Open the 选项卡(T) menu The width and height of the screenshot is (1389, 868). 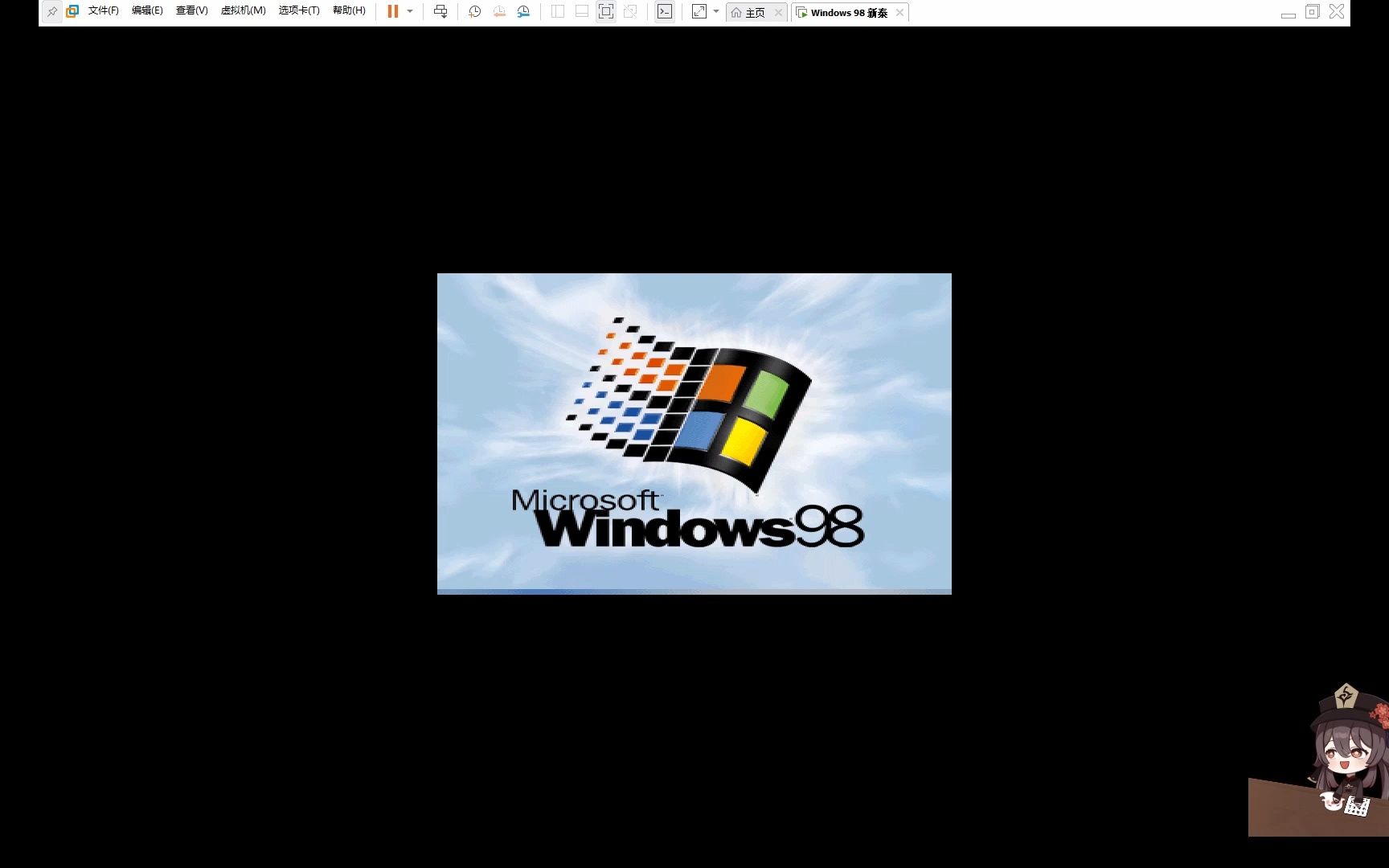coord(299,11)
